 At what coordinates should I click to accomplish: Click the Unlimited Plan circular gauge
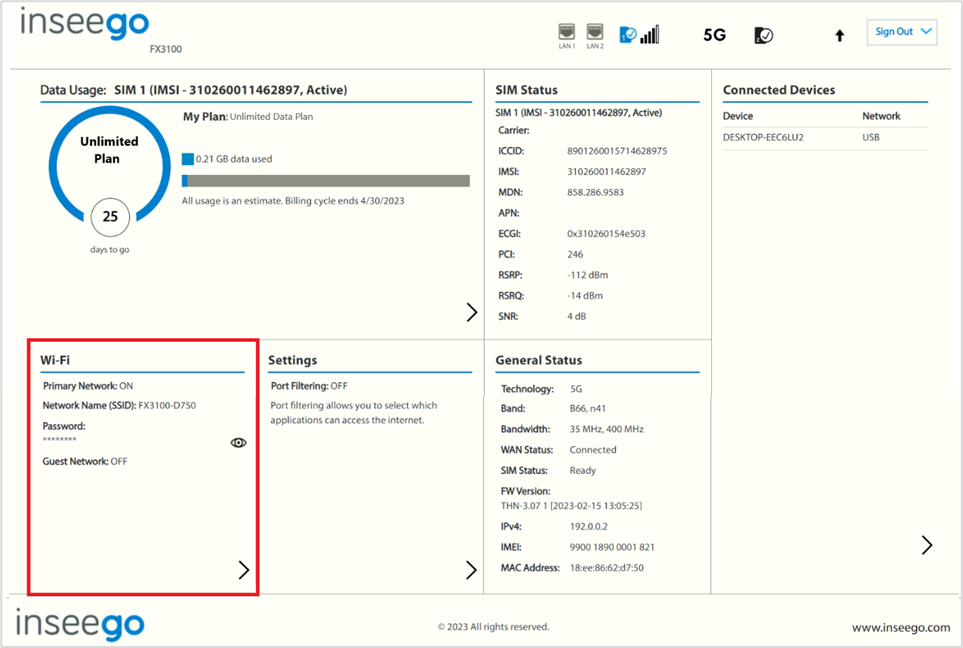pos(109,166)
